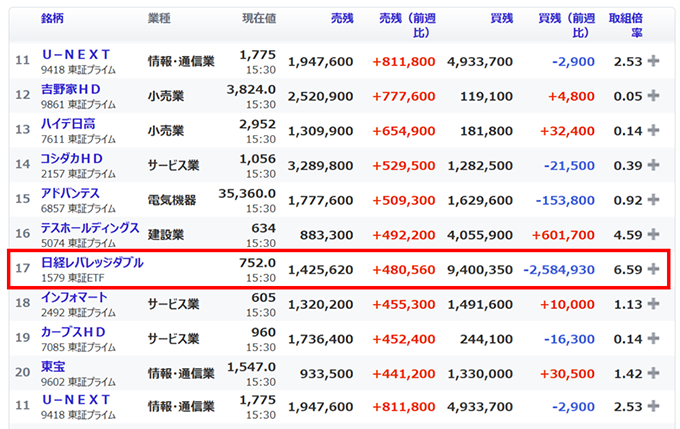Open the 日経レバレッジダブル ETF link

tap(92, 263)
